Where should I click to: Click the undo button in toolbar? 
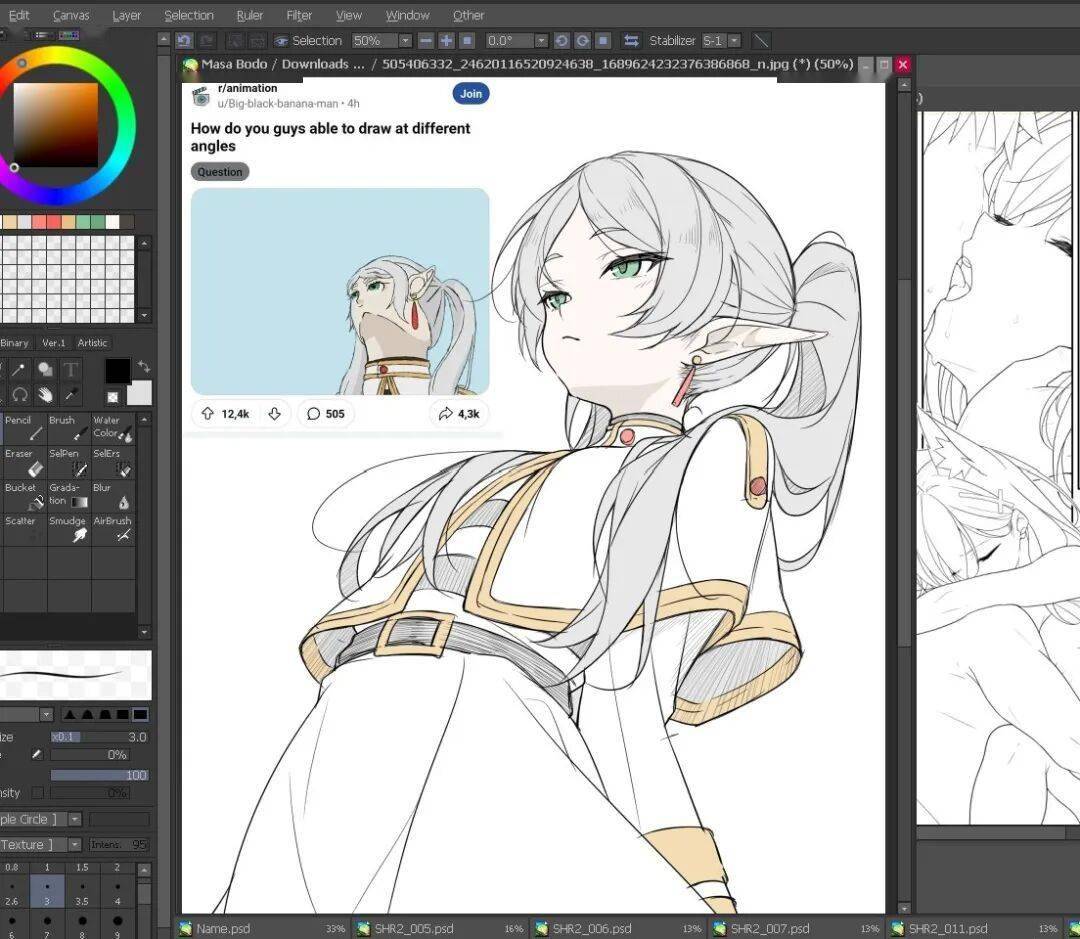point(184,41)
